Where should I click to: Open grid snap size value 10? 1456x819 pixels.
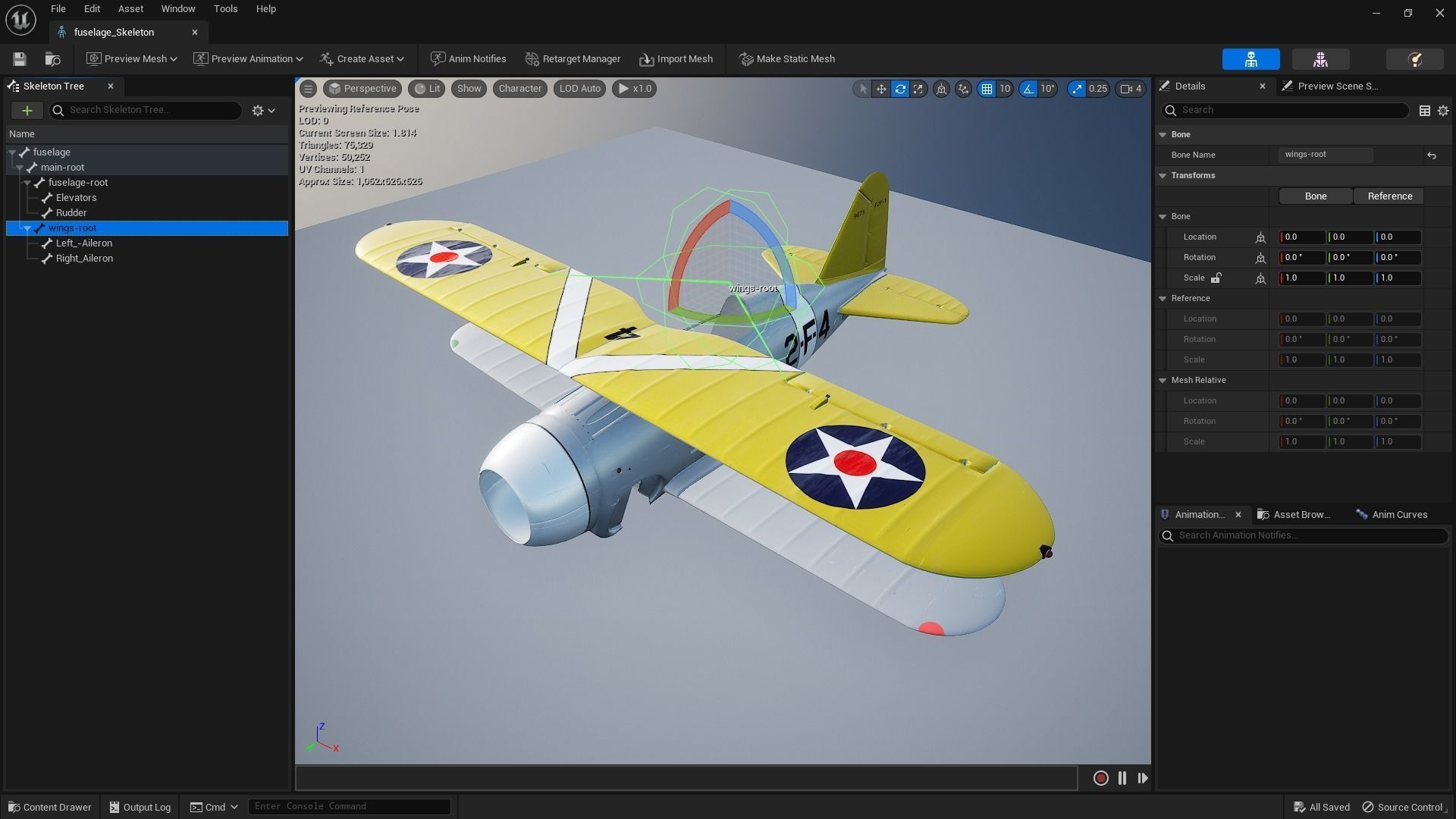[x=1005, y=89]
